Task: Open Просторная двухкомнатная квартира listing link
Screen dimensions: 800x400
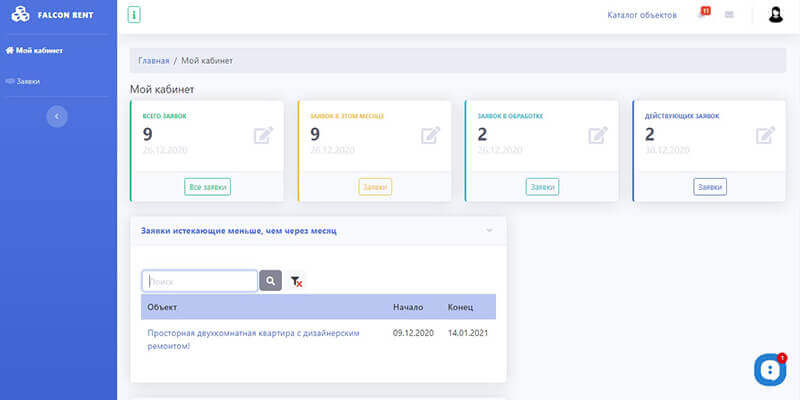Action: [x=254, y=339]
